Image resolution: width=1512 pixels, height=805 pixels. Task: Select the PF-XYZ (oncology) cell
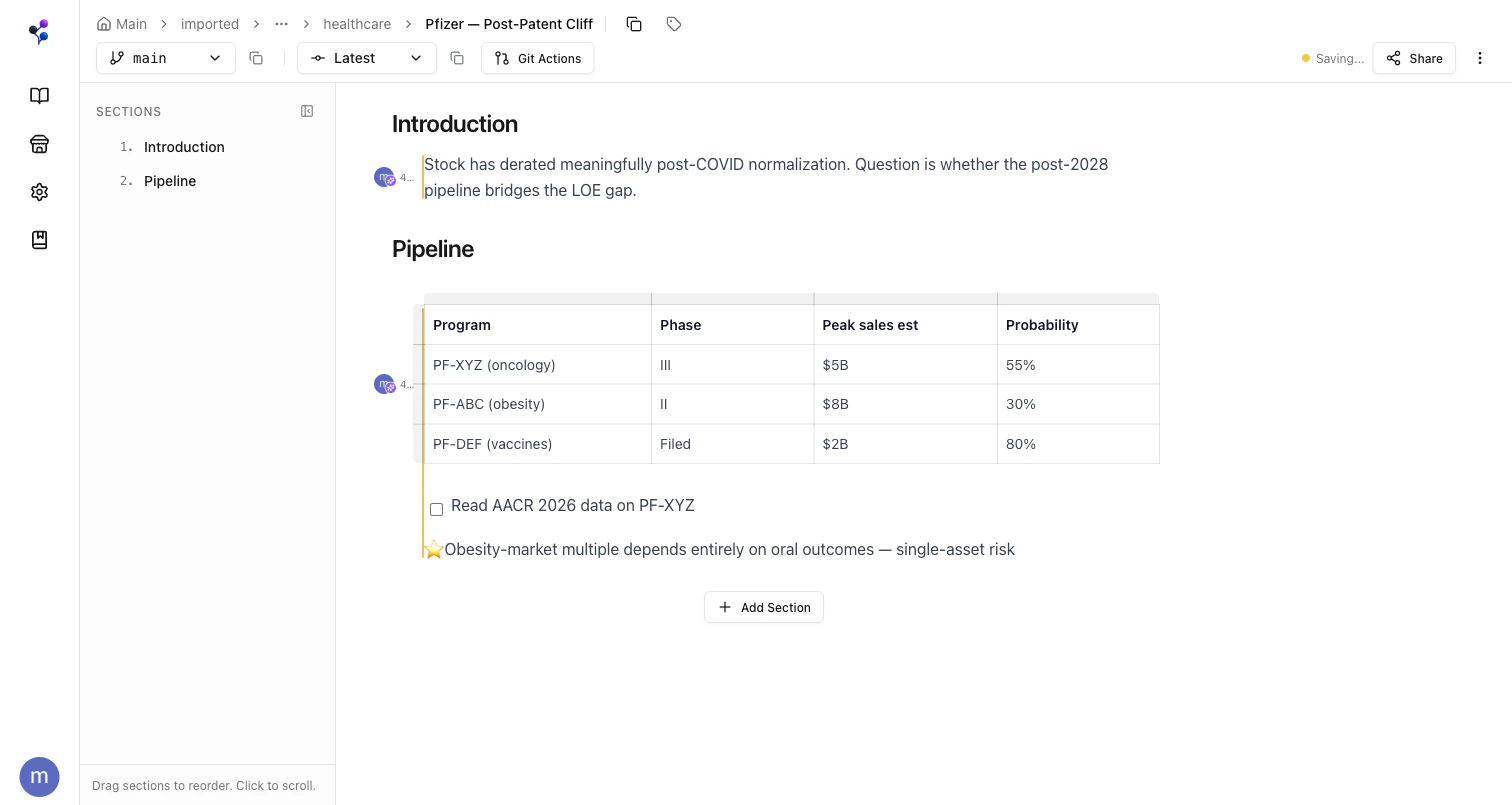pos(538,365)
